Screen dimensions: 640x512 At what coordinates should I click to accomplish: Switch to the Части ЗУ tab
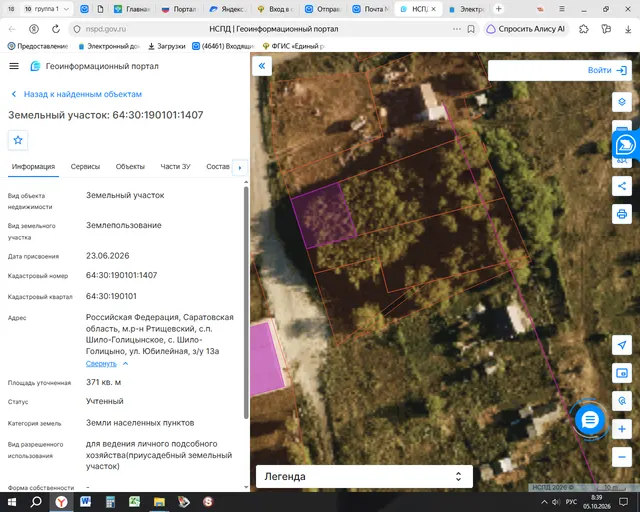point(175,167)
